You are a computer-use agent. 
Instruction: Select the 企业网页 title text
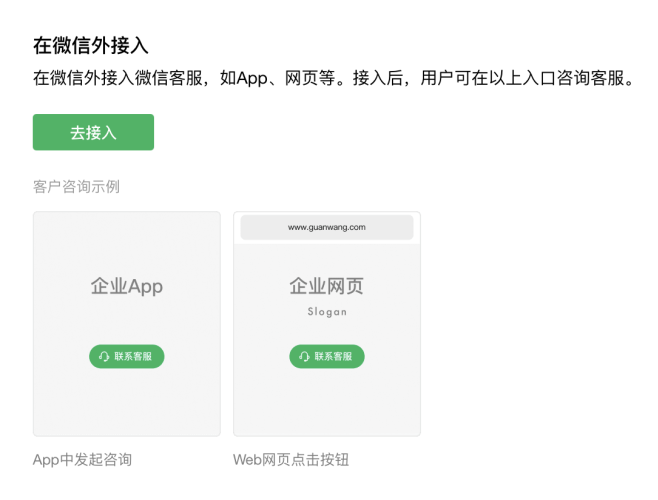pos(326,286)
